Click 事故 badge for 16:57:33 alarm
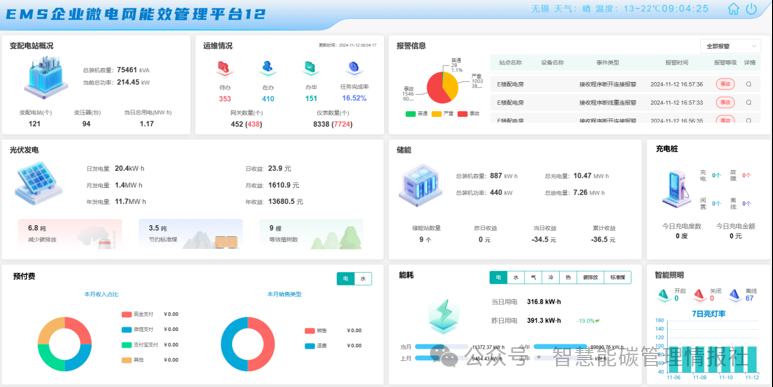Image resolution: width=773 pixels, height=387 pixels. coord(725,103)
